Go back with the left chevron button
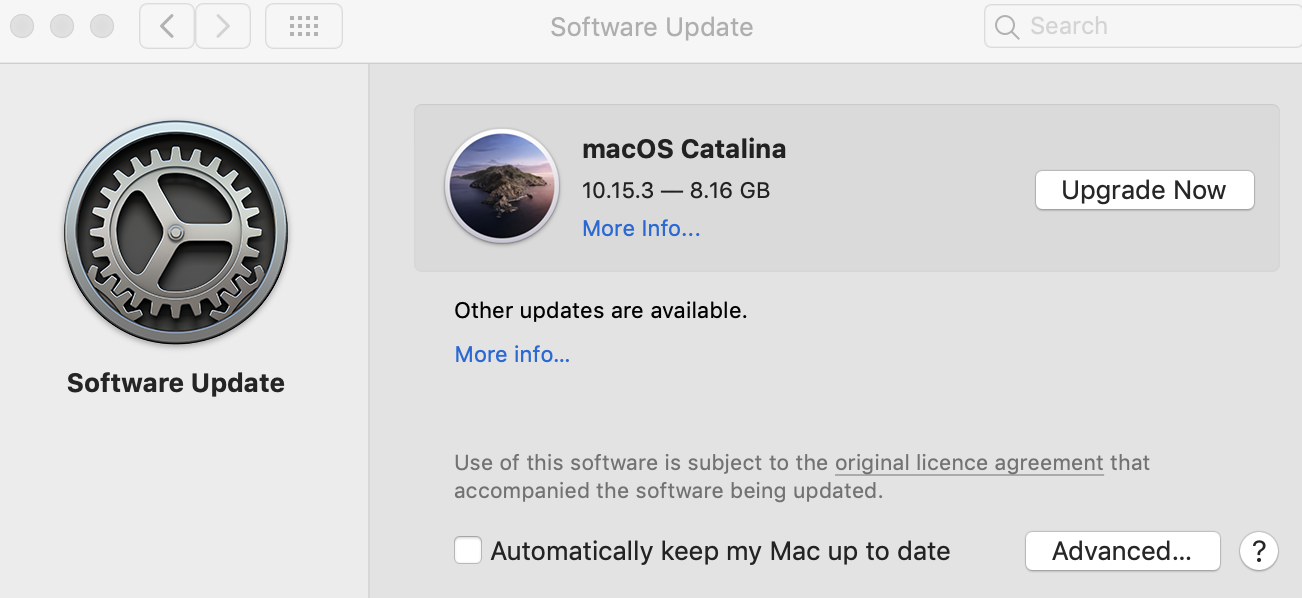1302x598 pixels. coord(167,27)
